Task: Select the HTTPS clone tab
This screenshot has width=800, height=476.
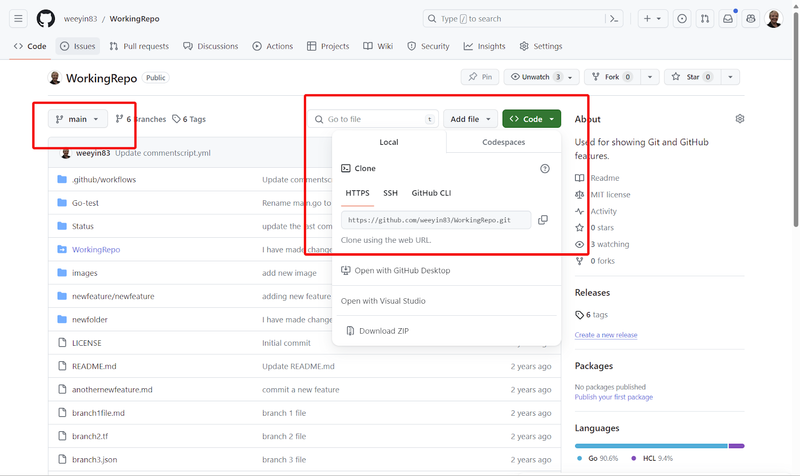Action: coord(357,193)
